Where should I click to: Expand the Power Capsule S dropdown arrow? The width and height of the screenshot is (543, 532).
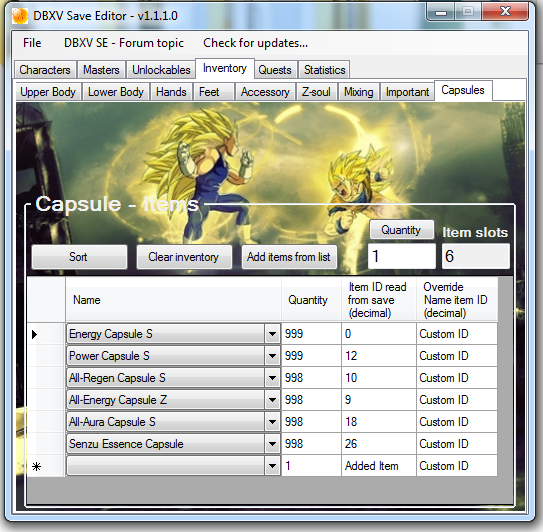pyautogui.click(x=273, y=356)
